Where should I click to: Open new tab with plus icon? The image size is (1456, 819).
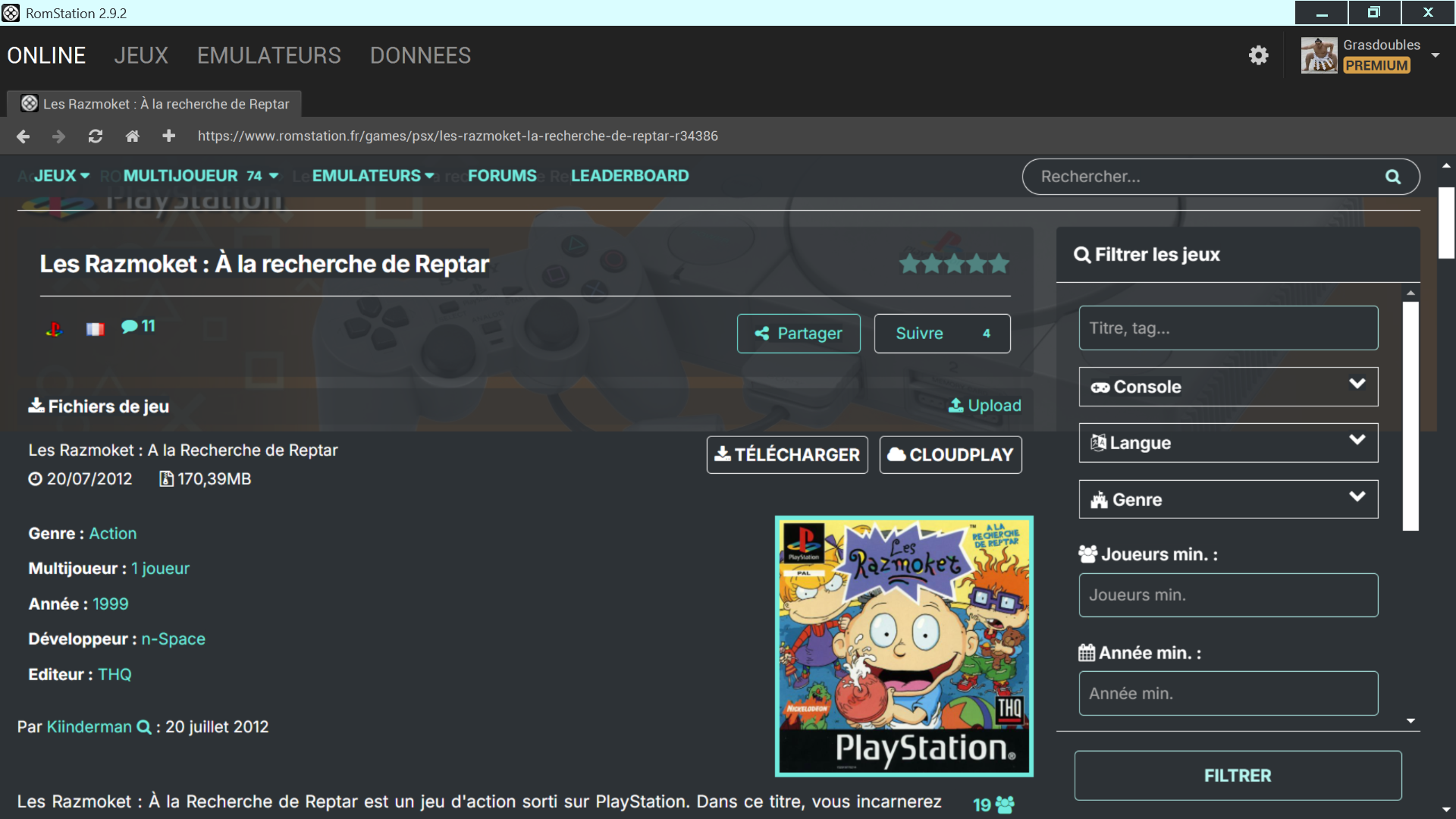pyautogui.click(x=168, y=136)
